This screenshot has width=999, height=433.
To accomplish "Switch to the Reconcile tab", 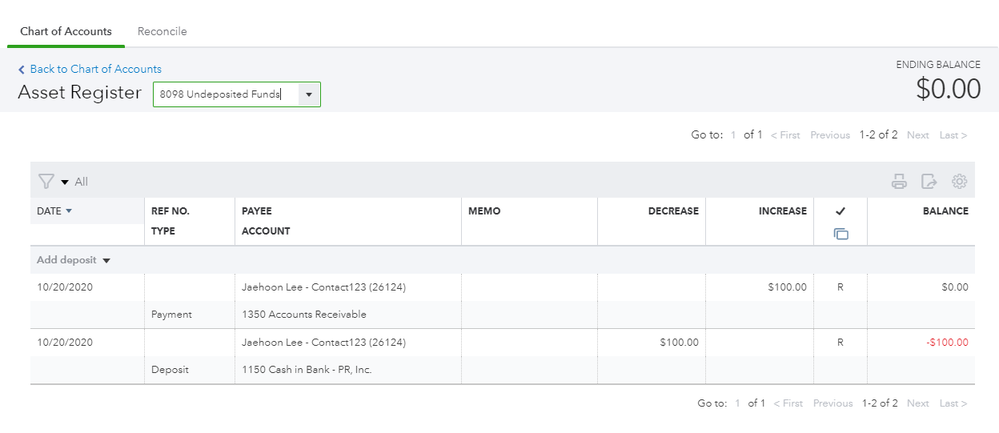I will pos(162,31).
